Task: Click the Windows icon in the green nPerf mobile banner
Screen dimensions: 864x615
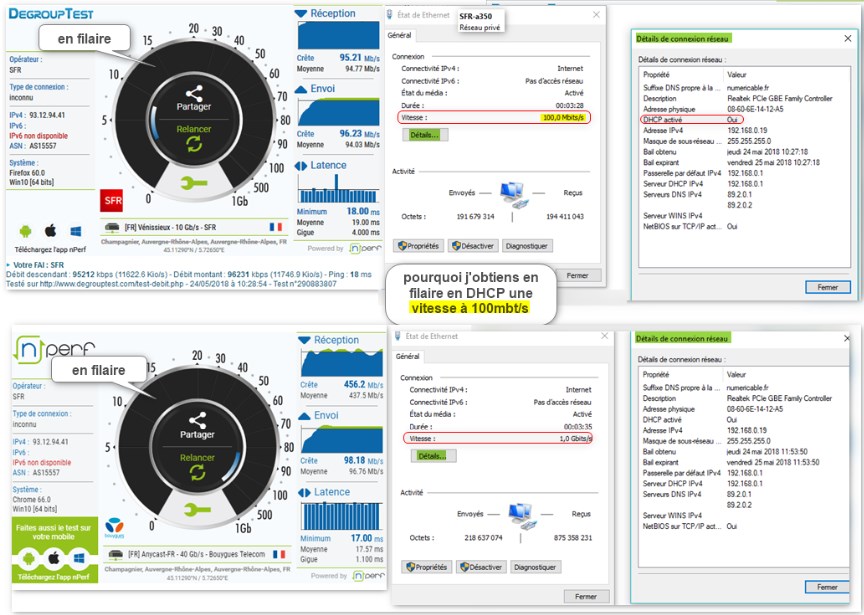Action: [x=79, y=559]
